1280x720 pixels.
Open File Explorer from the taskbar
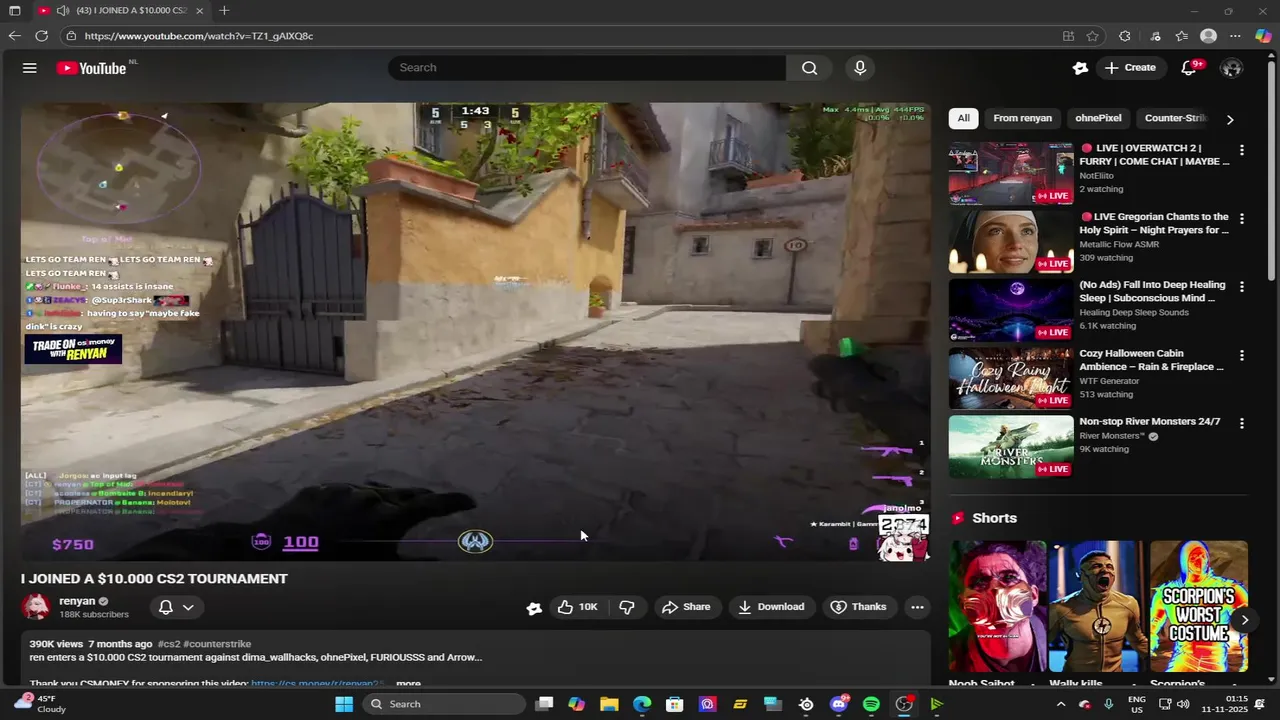pos(609,704)
